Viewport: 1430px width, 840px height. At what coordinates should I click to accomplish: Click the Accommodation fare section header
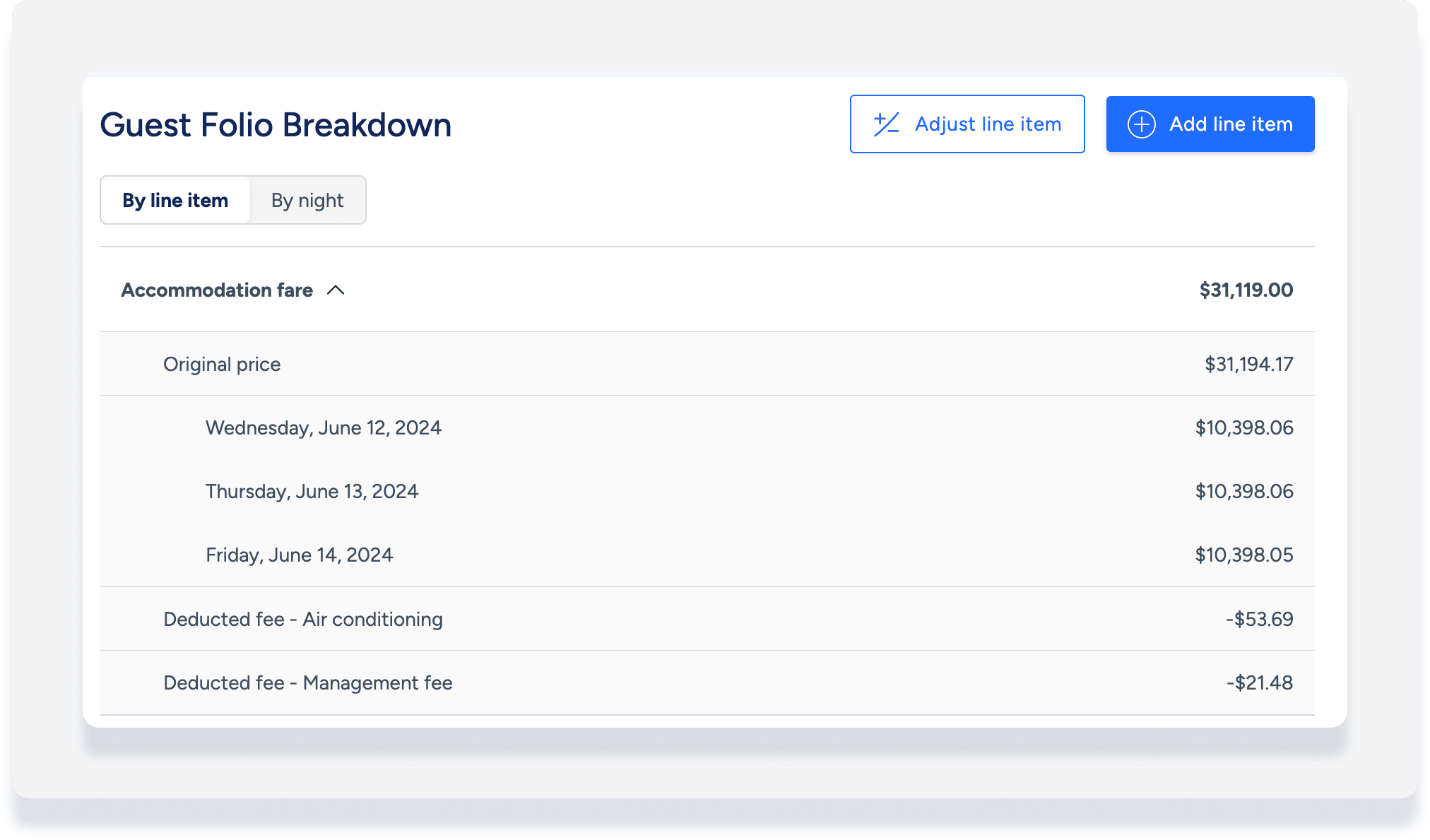point(217,290)
